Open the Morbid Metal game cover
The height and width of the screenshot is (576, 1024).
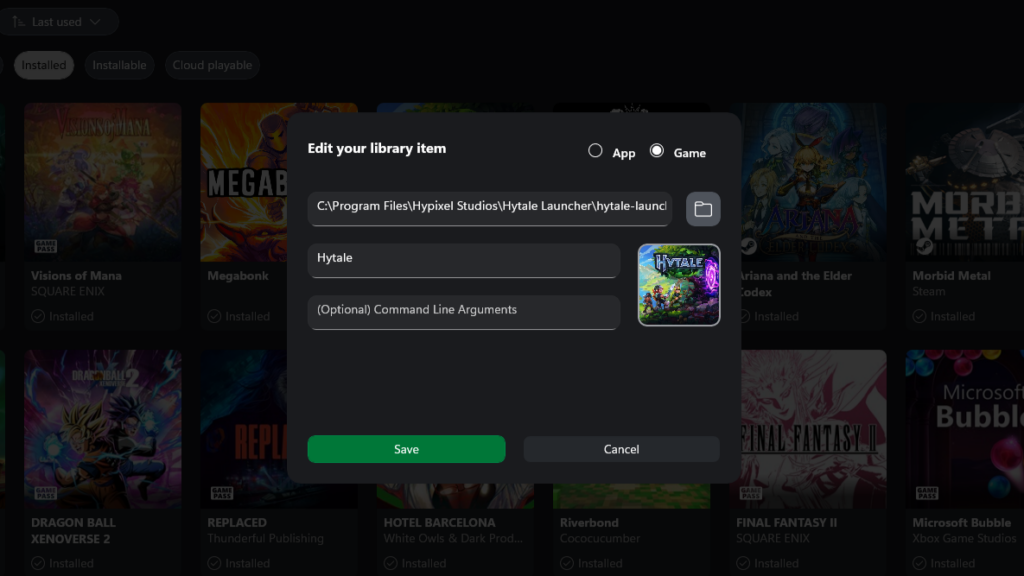point(965,182)
